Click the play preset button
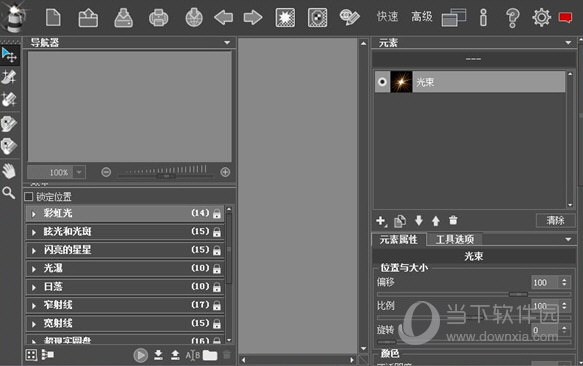583x366 pixels. point(141,355)
